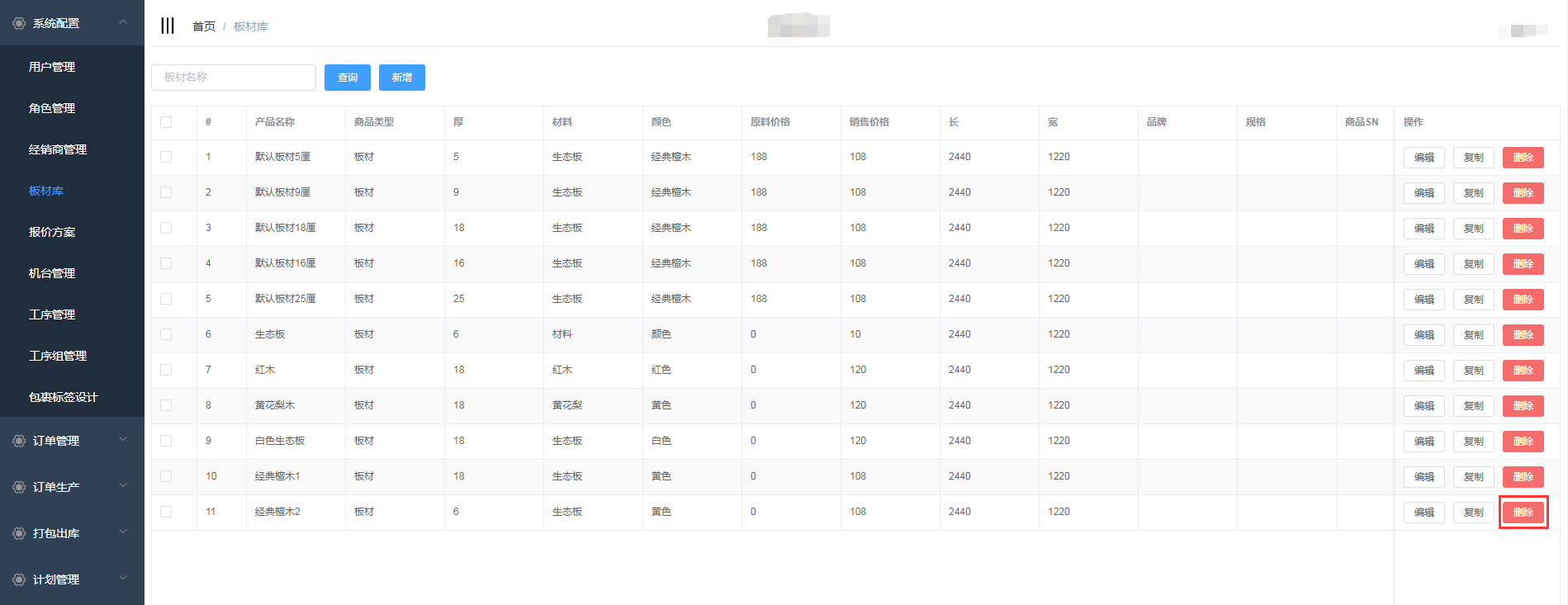Go to 报价方案 menu item
Viewport: 1568px width, 605px height.
pyautogui.click(x=52, y=232)
